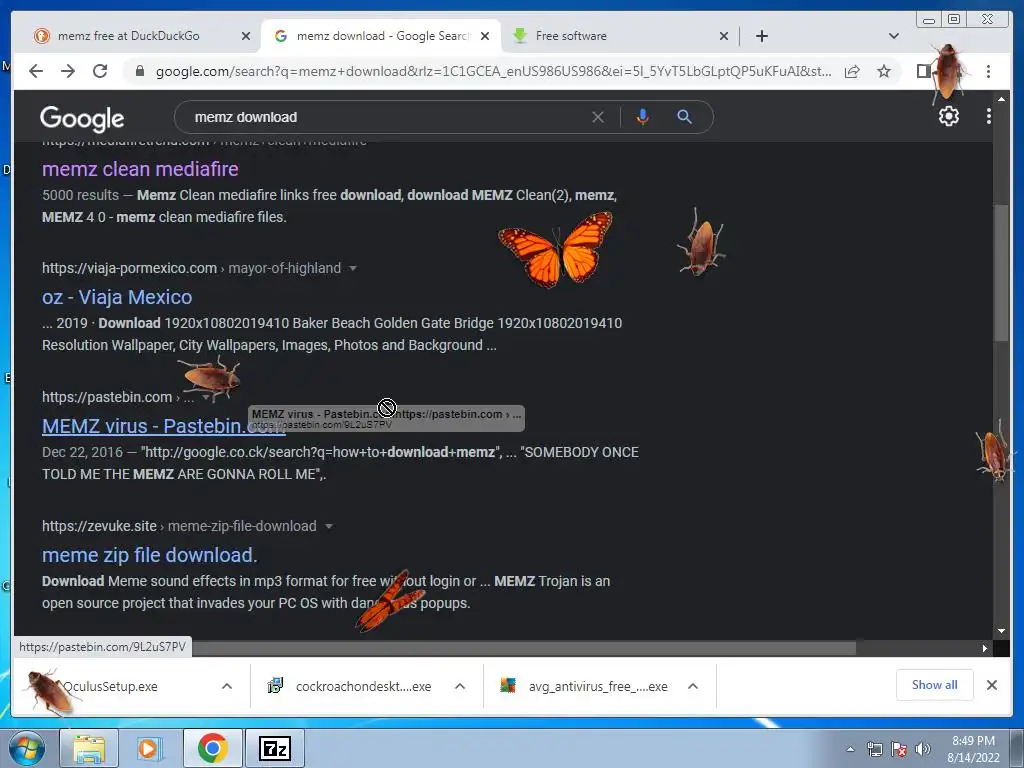Switch to memz download Google Search tab
Viewport: 1024px width, 768px height.
383,36
